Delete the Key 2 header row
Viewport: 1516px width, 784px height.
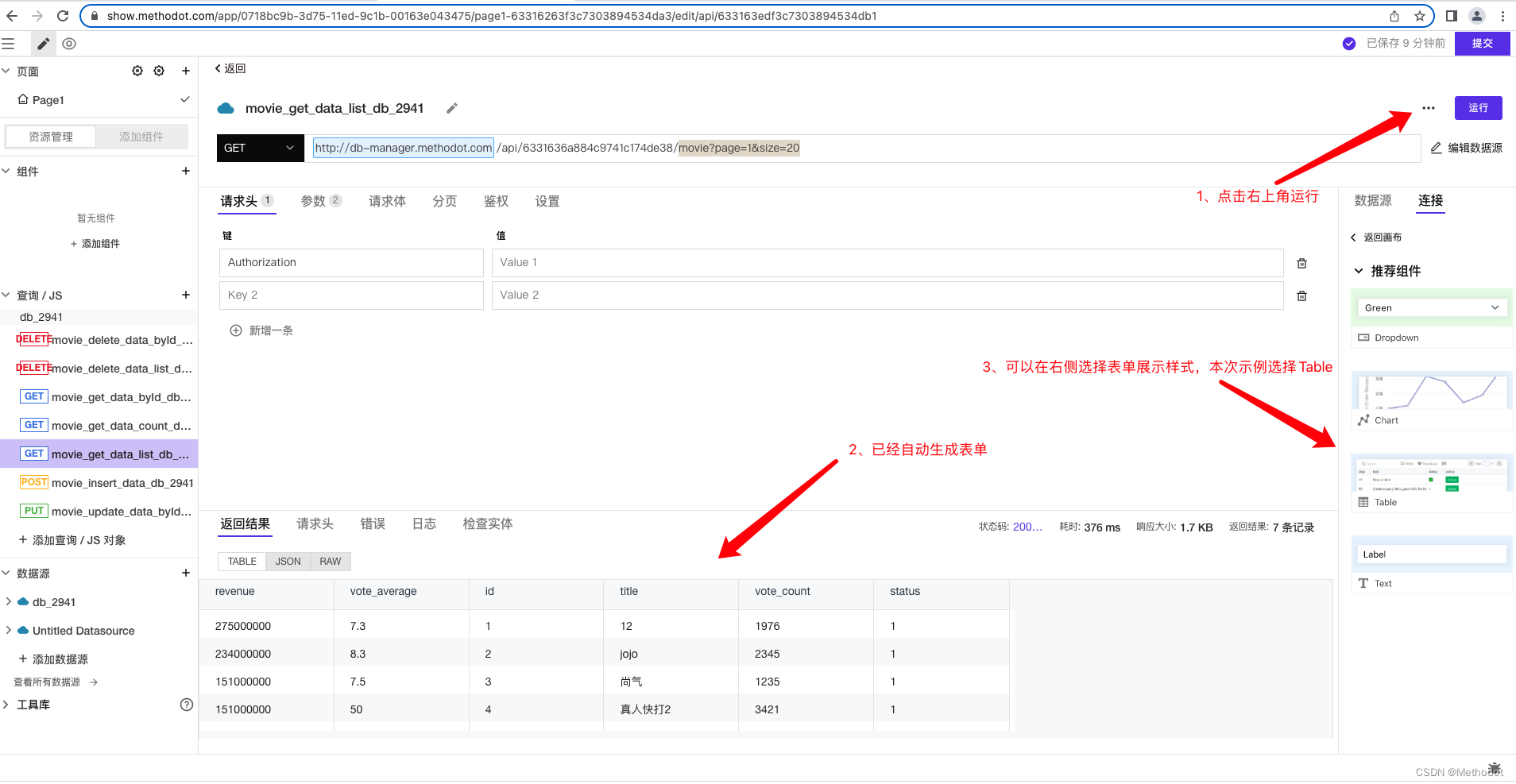(1302, 295)
